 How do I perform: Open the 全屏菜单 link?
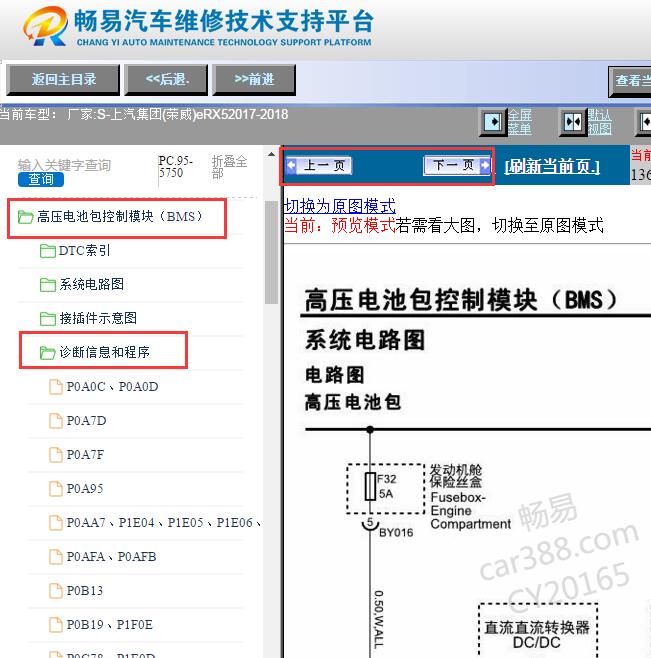(520, 122)
